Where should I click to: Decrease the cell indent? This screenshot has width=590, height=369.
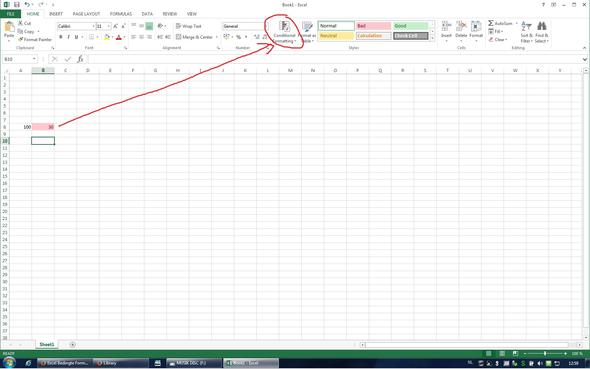click(x=160, y=37)
